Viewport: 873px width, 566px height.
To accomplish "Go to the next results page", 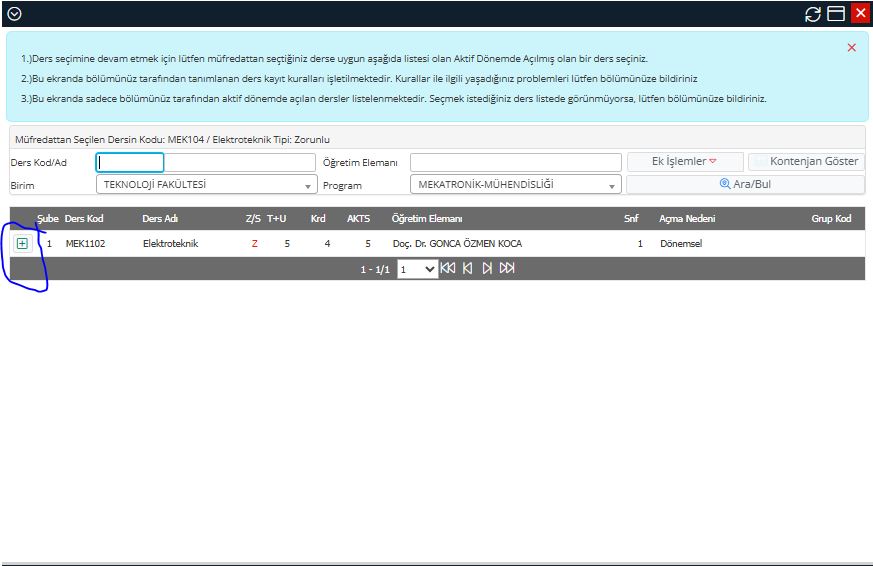I will [x=487, y=268].
